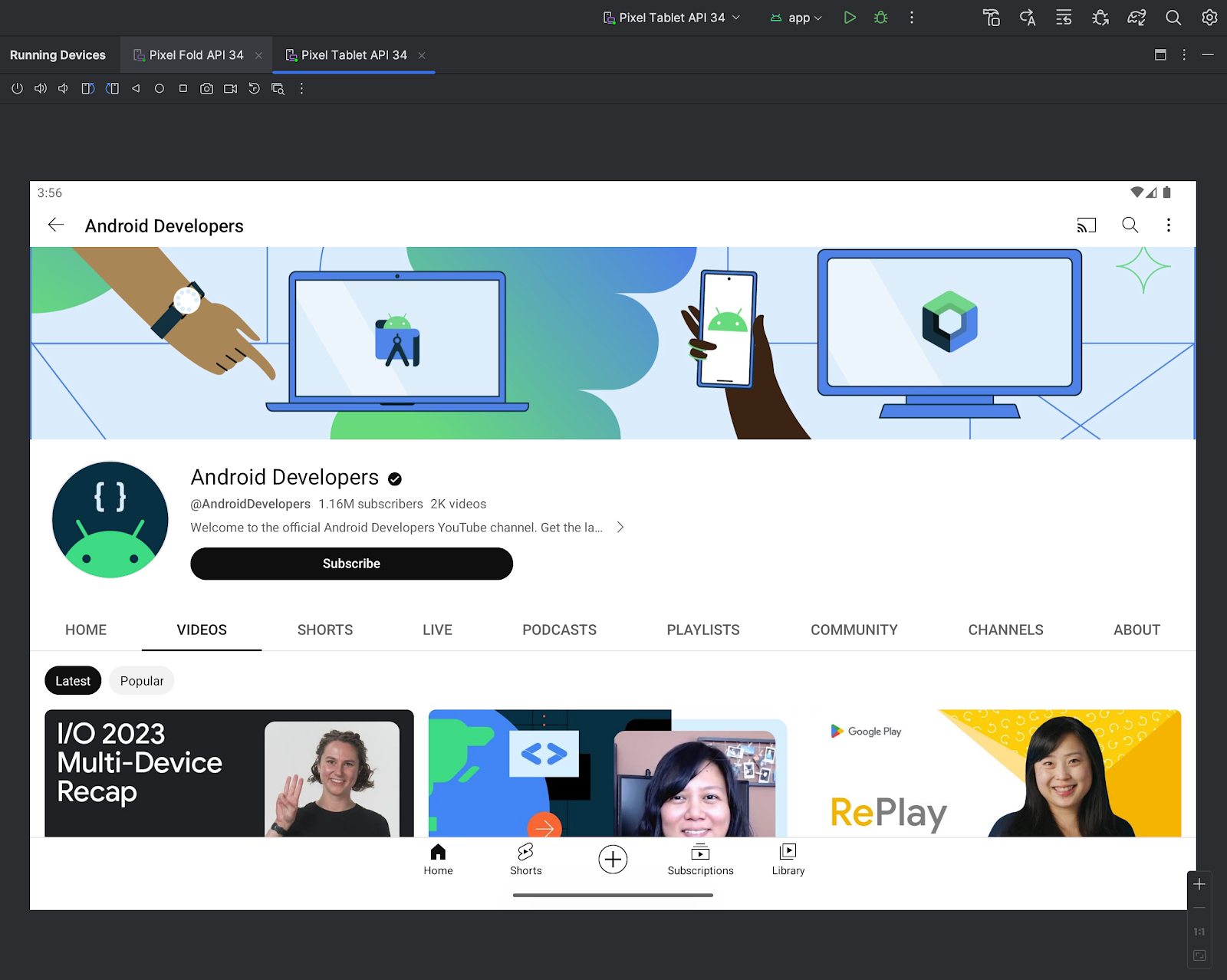Open the Google Play RePlay video thumbnail
This screenshot has height=980, width=1227.
(x=997, y=773)
